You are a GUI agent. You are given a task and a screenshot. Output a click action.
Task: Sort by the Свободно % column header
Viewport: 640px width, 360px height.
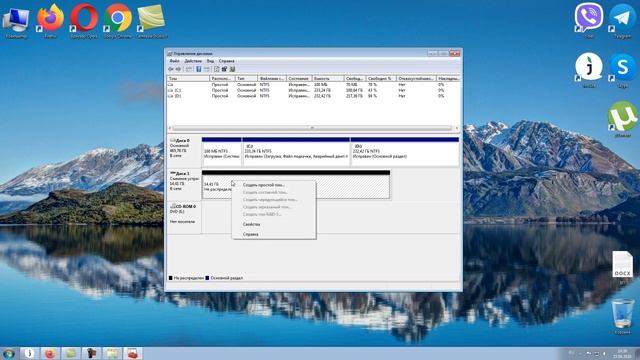coord(381,78)
